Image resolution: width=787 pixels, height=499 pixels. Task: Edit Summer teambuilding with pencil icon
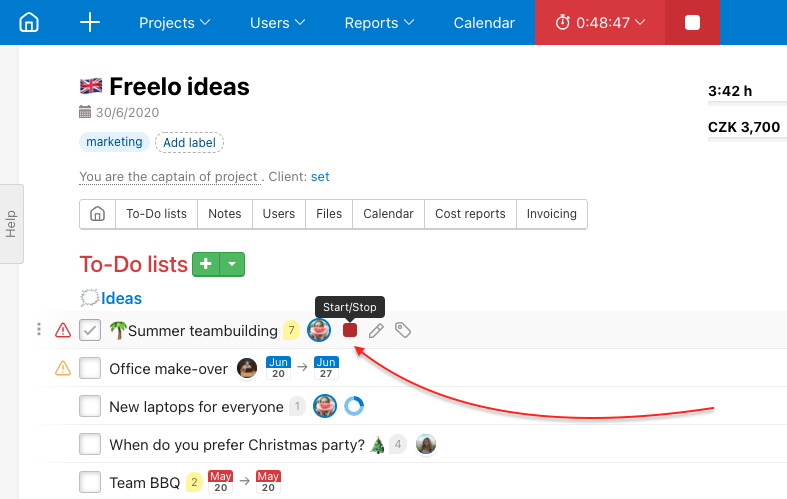pyautogui.click(x=376, y=330)
